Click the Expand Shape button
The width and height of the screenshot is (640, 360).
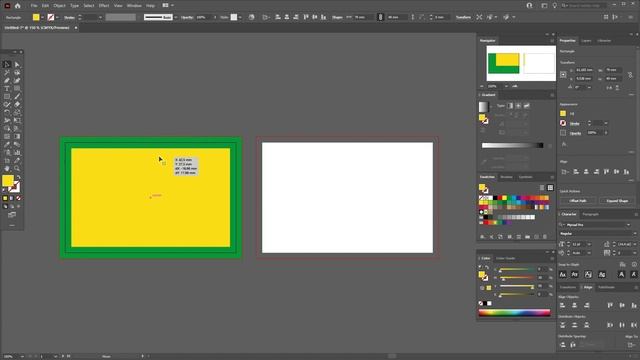[x=617, y=201]
